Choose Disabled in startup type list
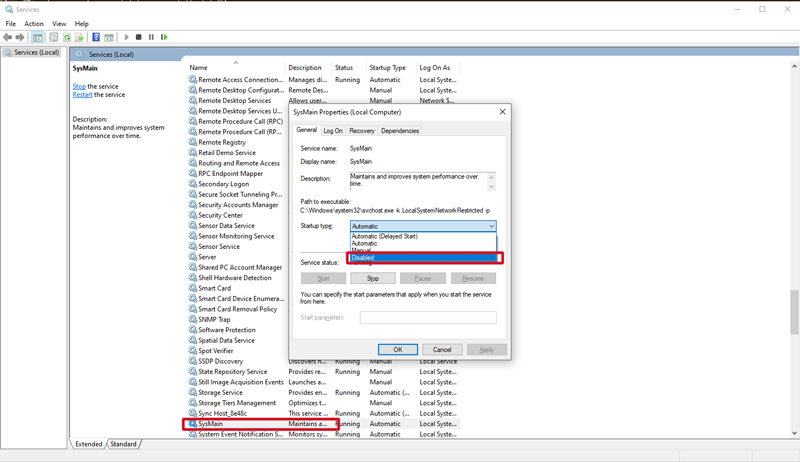800x462 pixels. pyautogui.click(x=423, y=258)
